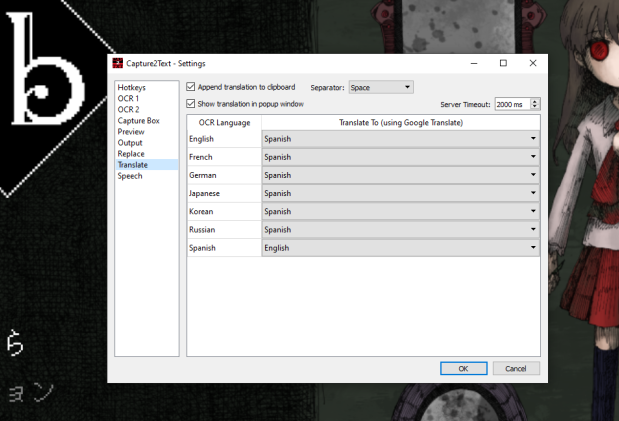Enable Append translation to clipboard checkbox

(x=191, y=87)
